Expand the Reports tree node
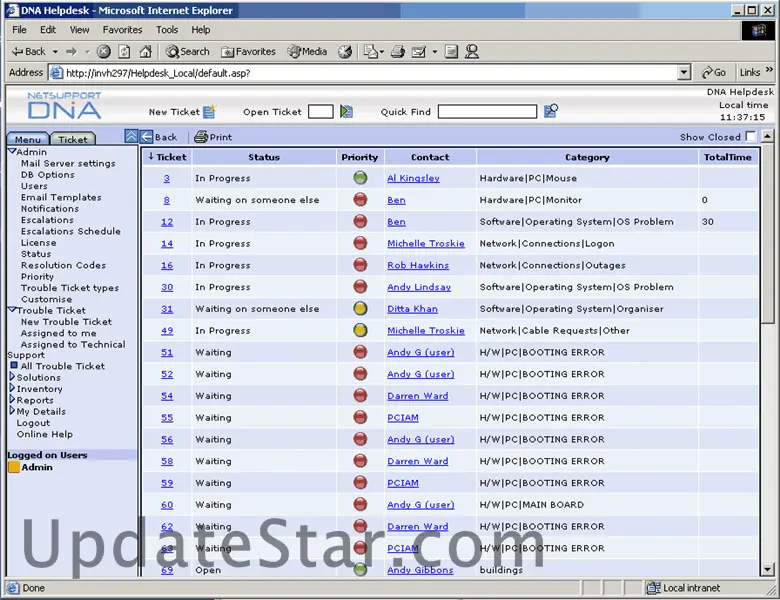This screenshot has height=600, width=780. point(12,400)
